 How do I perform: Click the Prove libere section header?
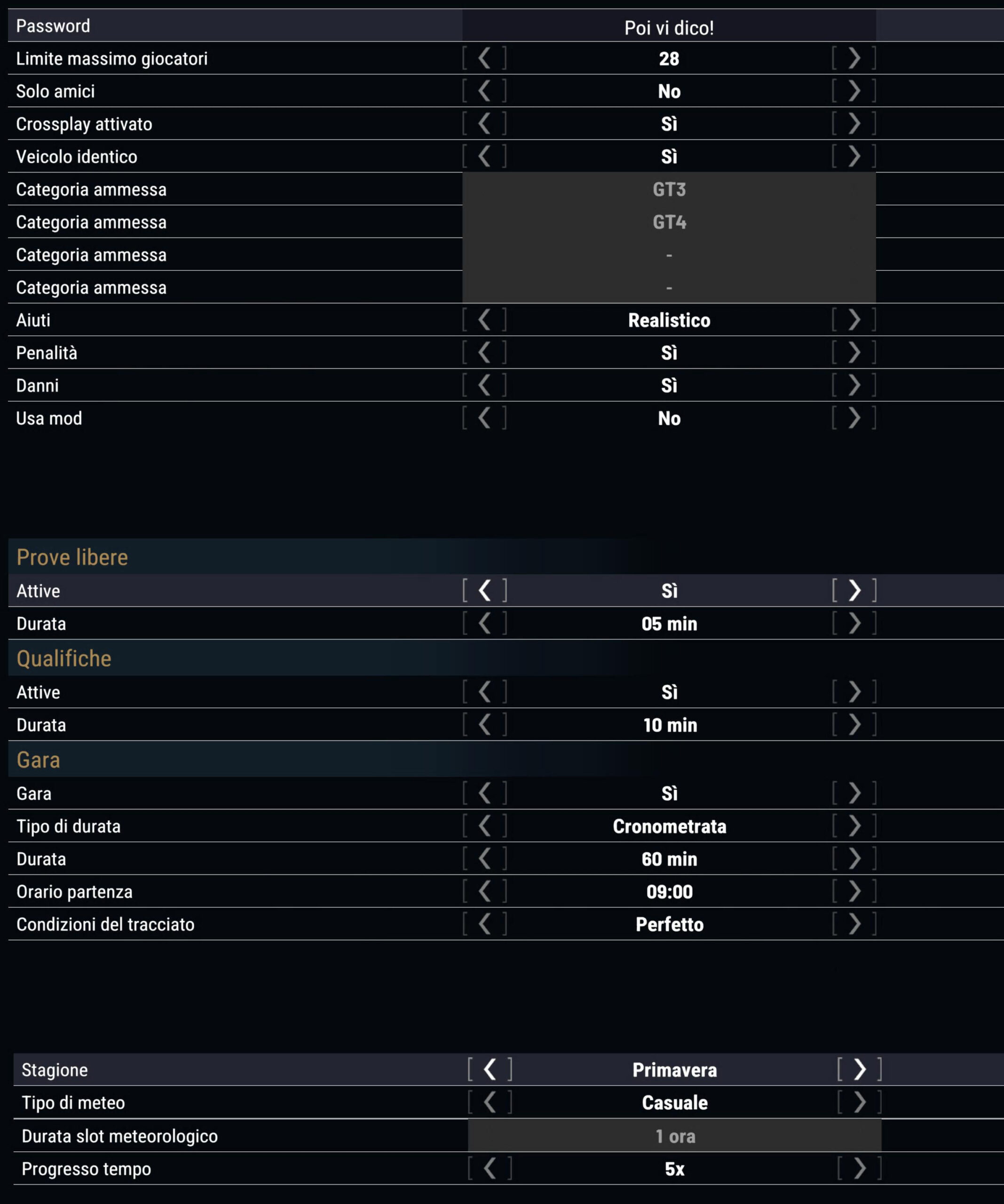tap(72, 557)
